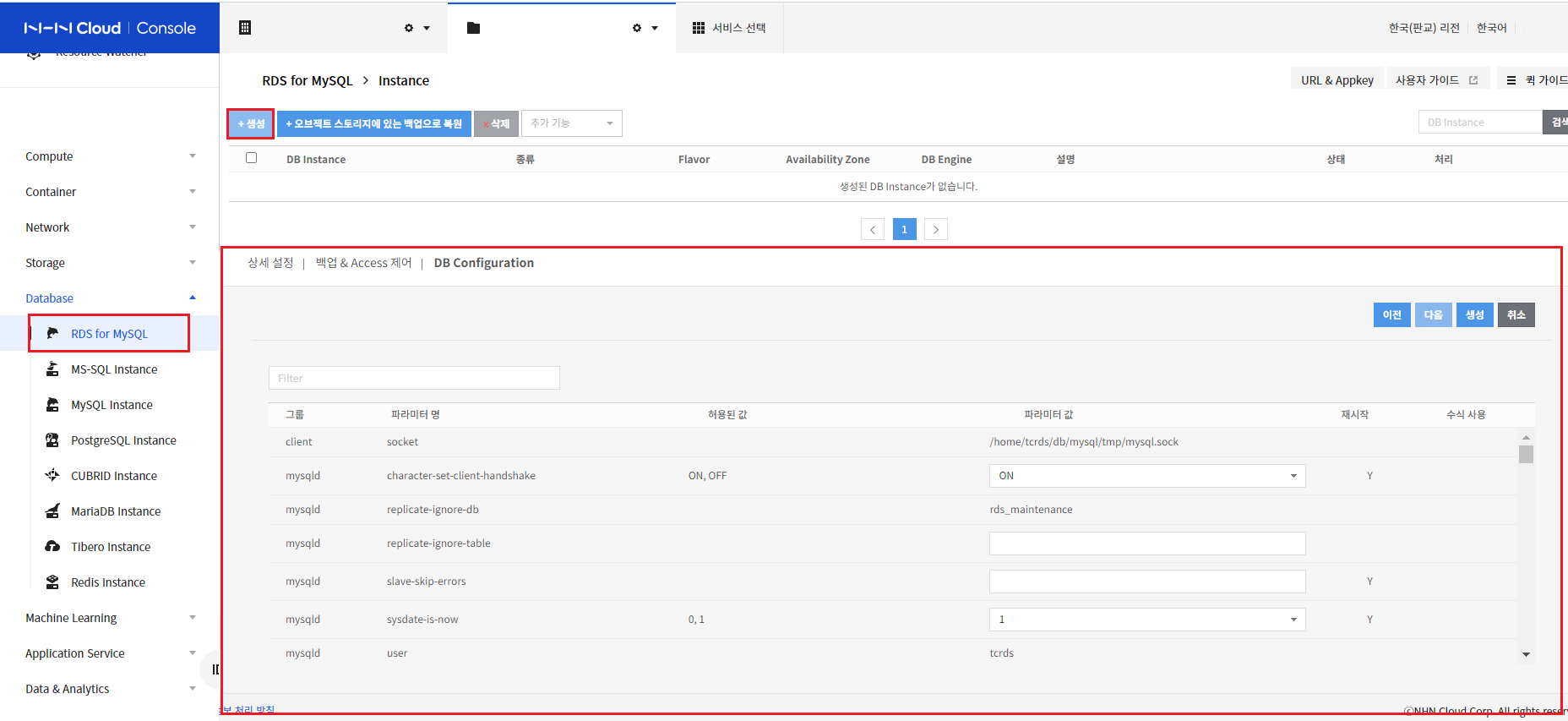Image resolution: width=1568 pixels, height=721 pixels.
Task: Click the 취소 button
Action: click(x=1516, y=314)
